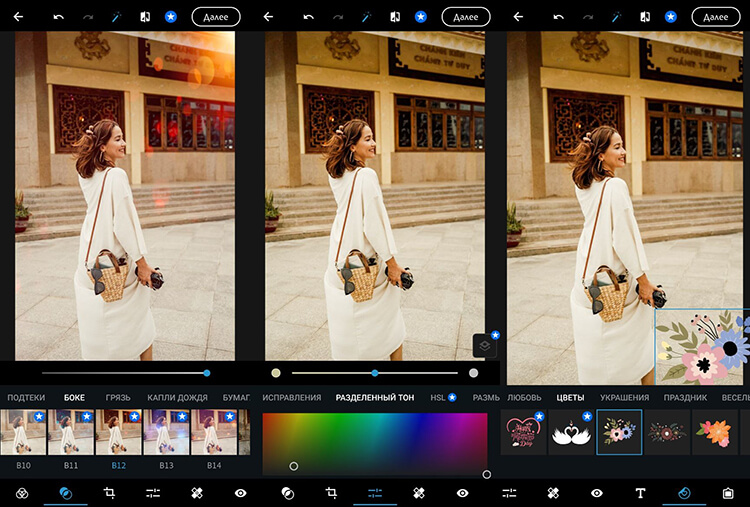Go back using the middle screen's arrow

(x=268, y=17)
